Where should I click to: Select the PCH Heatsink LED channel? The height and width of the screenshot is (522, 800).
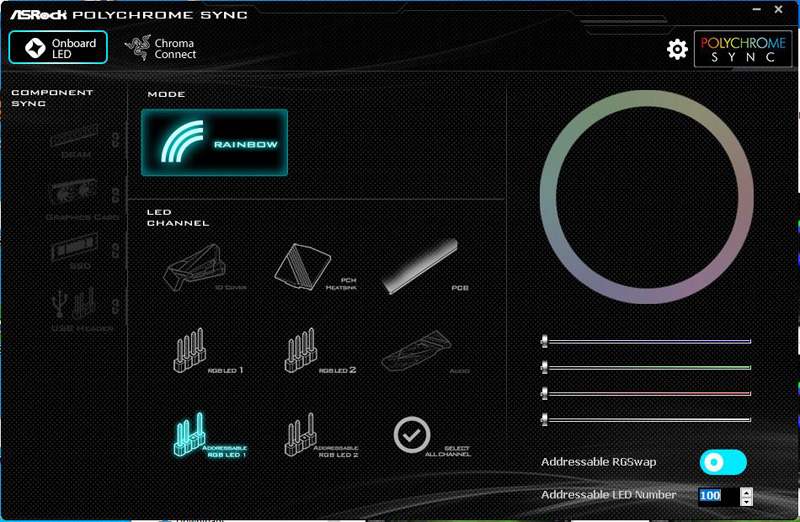[x=315, y=267]
